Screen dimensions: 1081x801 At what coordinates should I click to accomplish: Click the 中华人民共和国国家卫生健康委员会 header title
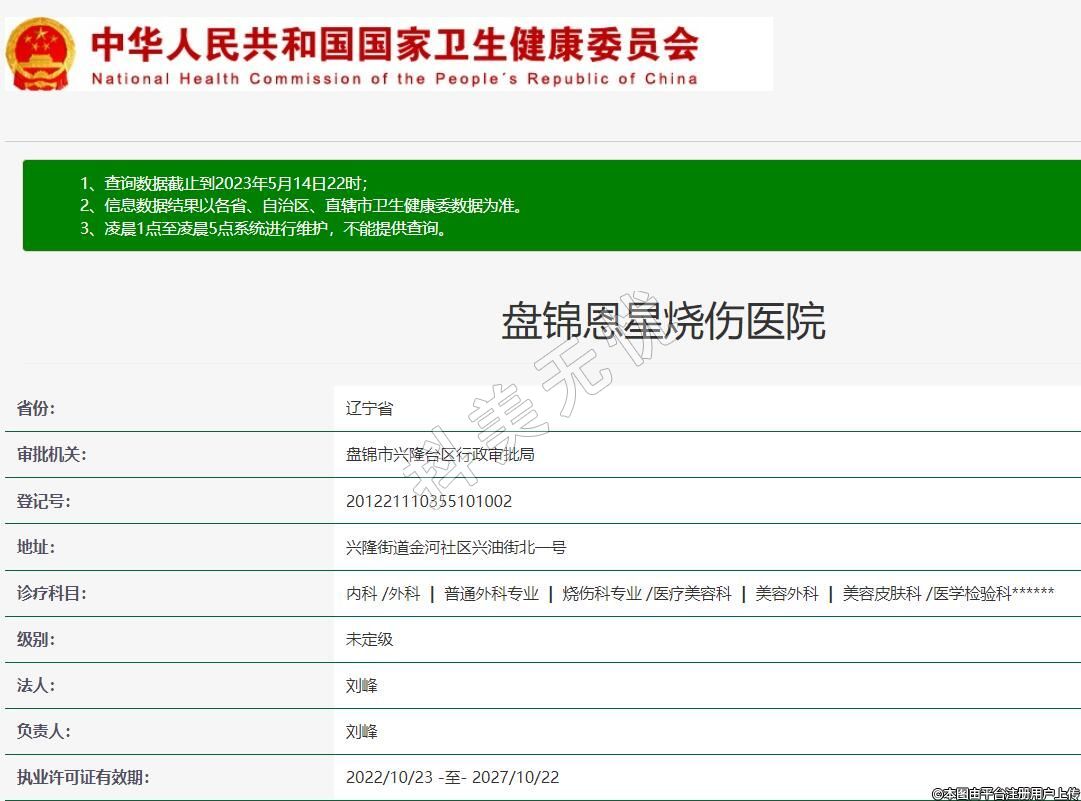tap(394, 43)
